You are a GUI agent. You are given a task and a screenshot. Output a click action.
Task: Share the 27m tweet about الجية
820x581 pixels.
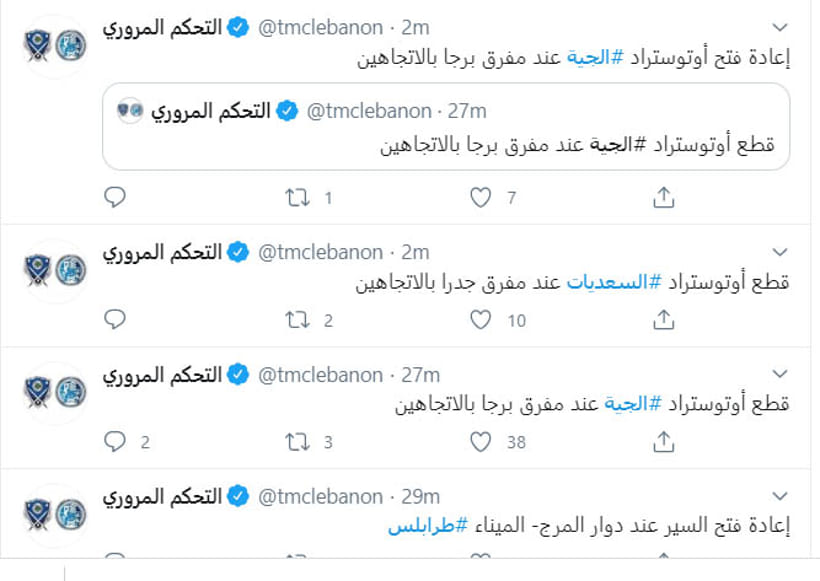[x=663, y=441]
